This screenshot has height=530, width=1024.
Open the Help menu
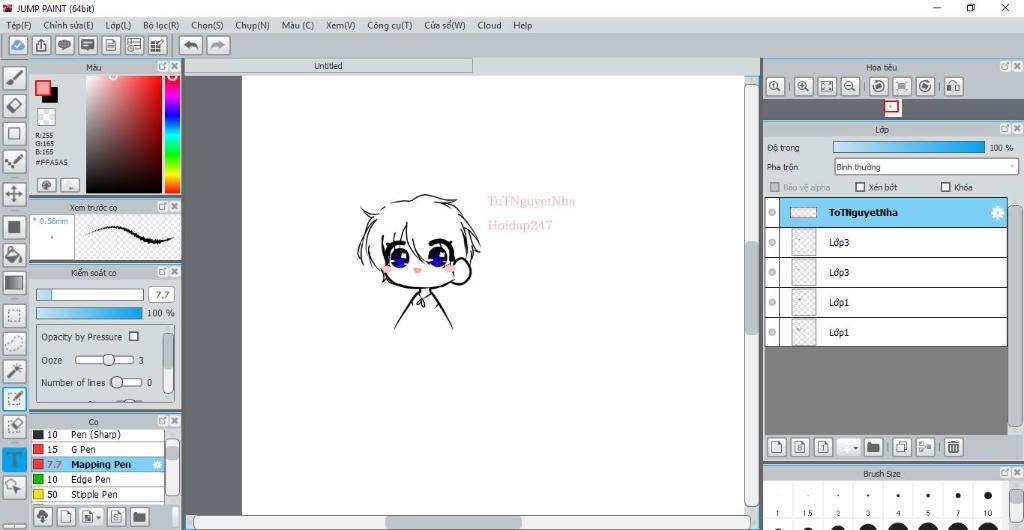click(522, 25)
